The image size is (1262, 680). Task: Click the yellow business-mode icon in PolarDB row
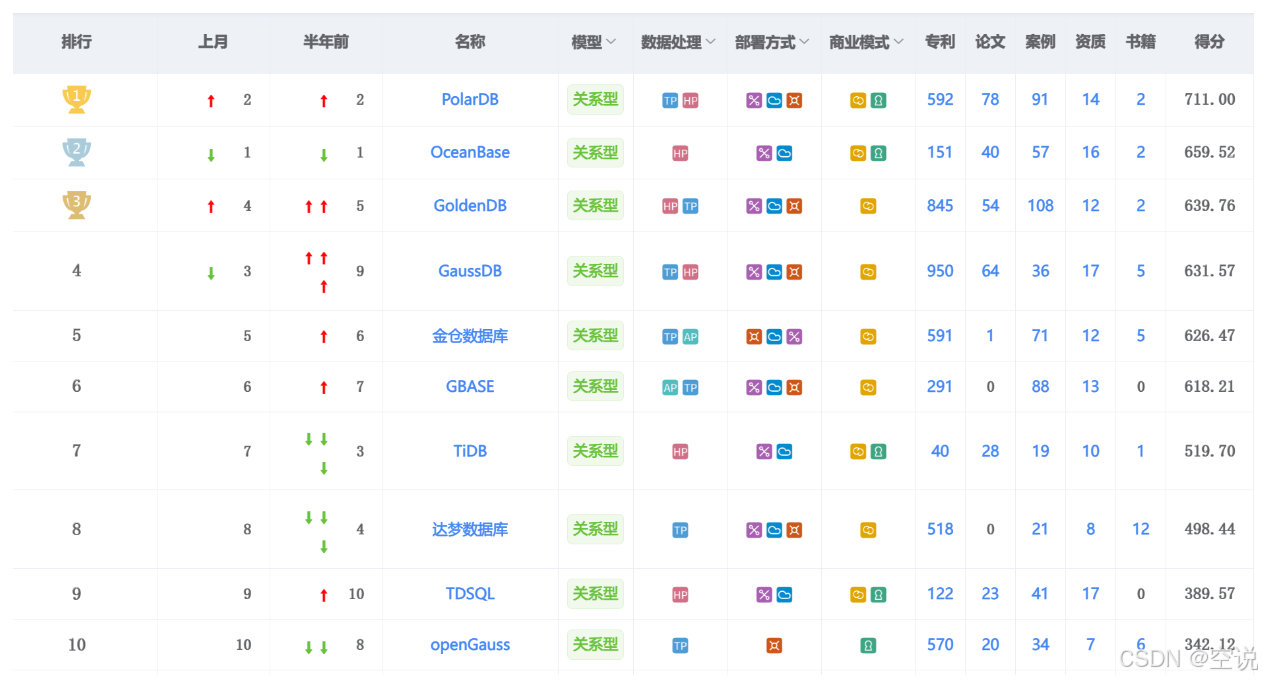pos(858,100)
